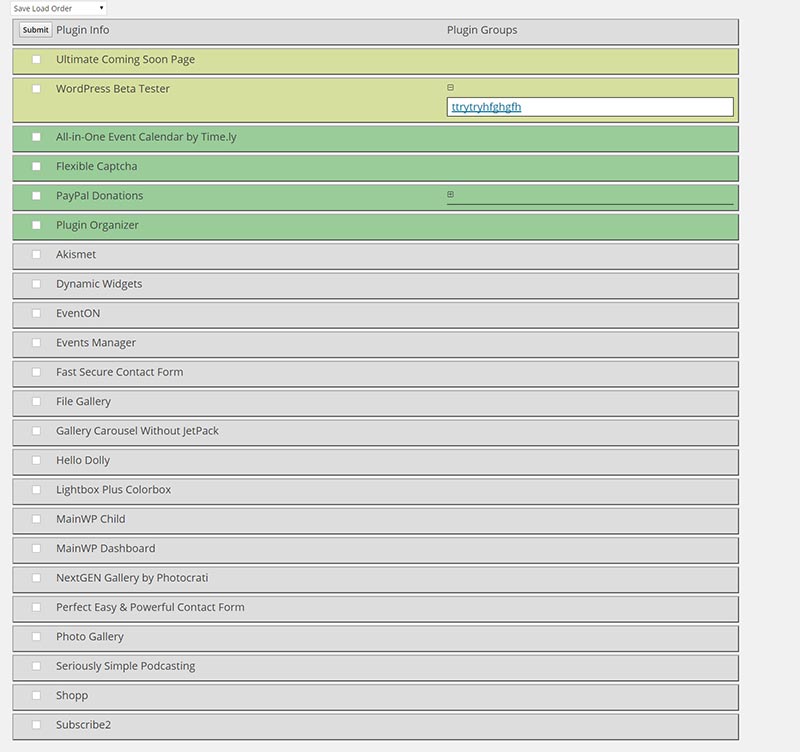Select the Akismet checkbox

[37, 255]
